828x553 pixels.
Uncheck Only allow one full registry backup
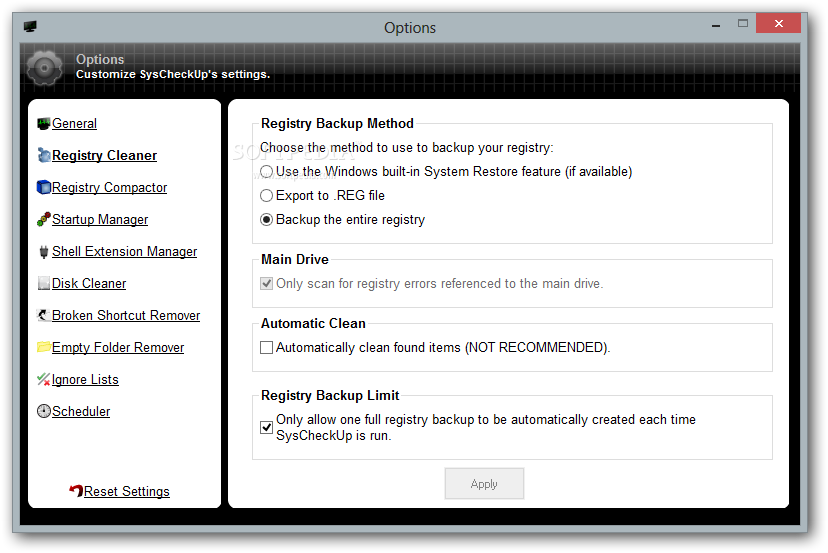tap(267, 427)
